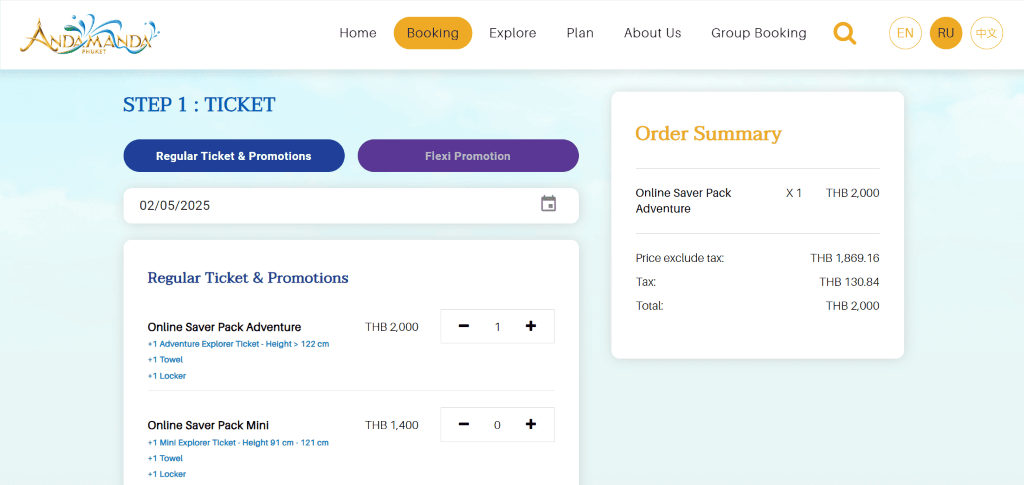The height and width of the screenshot is (485, 1024).
Task: Click the THB 130.84 tax amount
Action: coord(850,282)
